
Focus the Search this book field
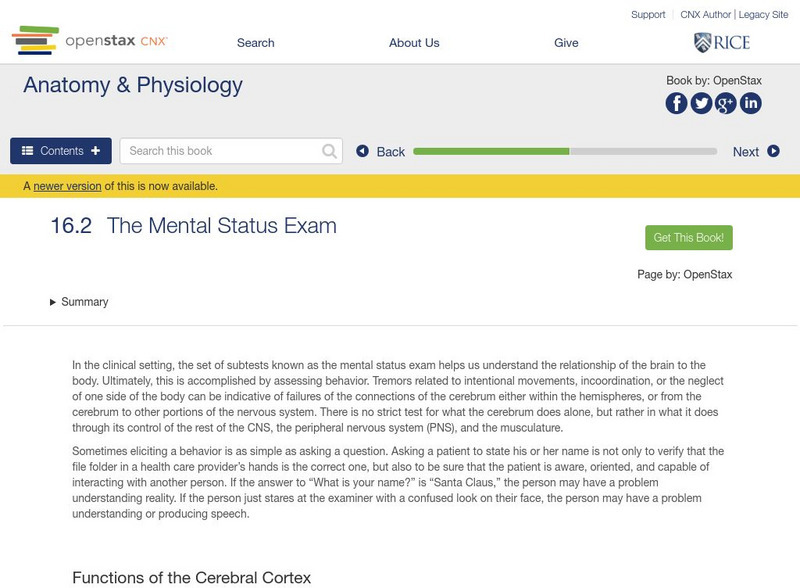coord(223,151)
